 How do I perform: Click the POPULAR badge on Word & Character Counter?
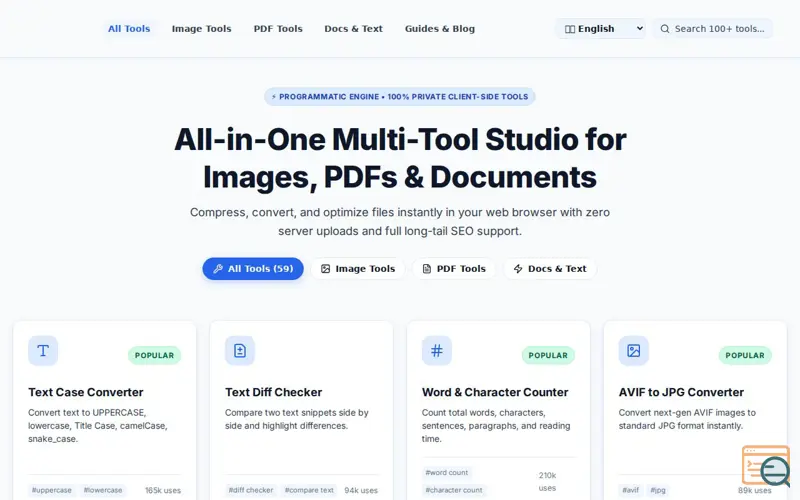548,356
